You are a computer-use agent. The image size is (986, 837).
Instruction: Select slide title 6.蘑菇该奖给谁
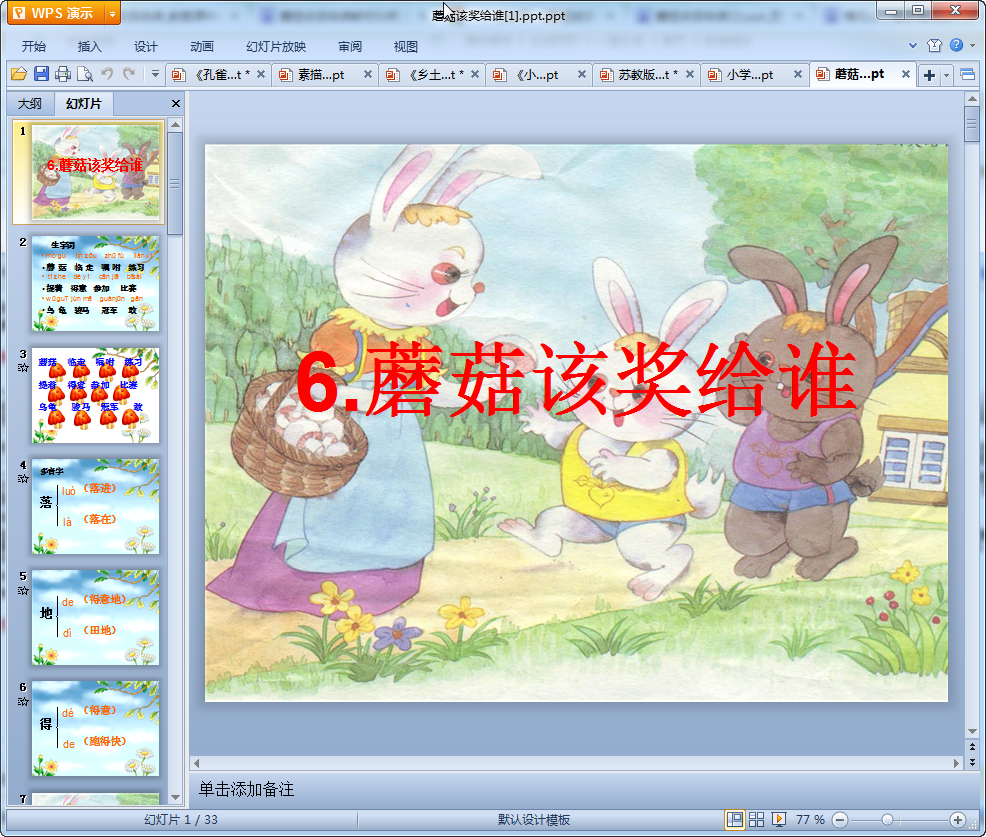pos(577,380)
